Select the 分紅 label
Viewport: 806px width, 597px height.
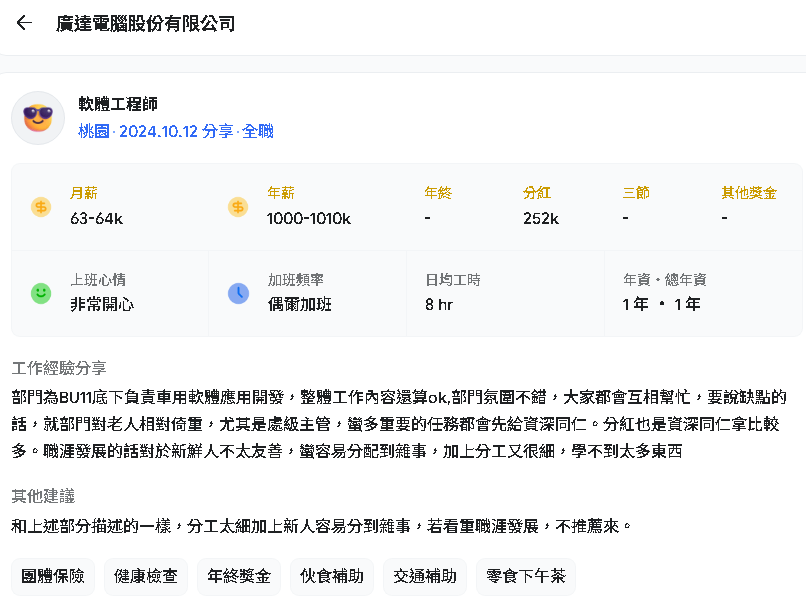tap(537, 193)
